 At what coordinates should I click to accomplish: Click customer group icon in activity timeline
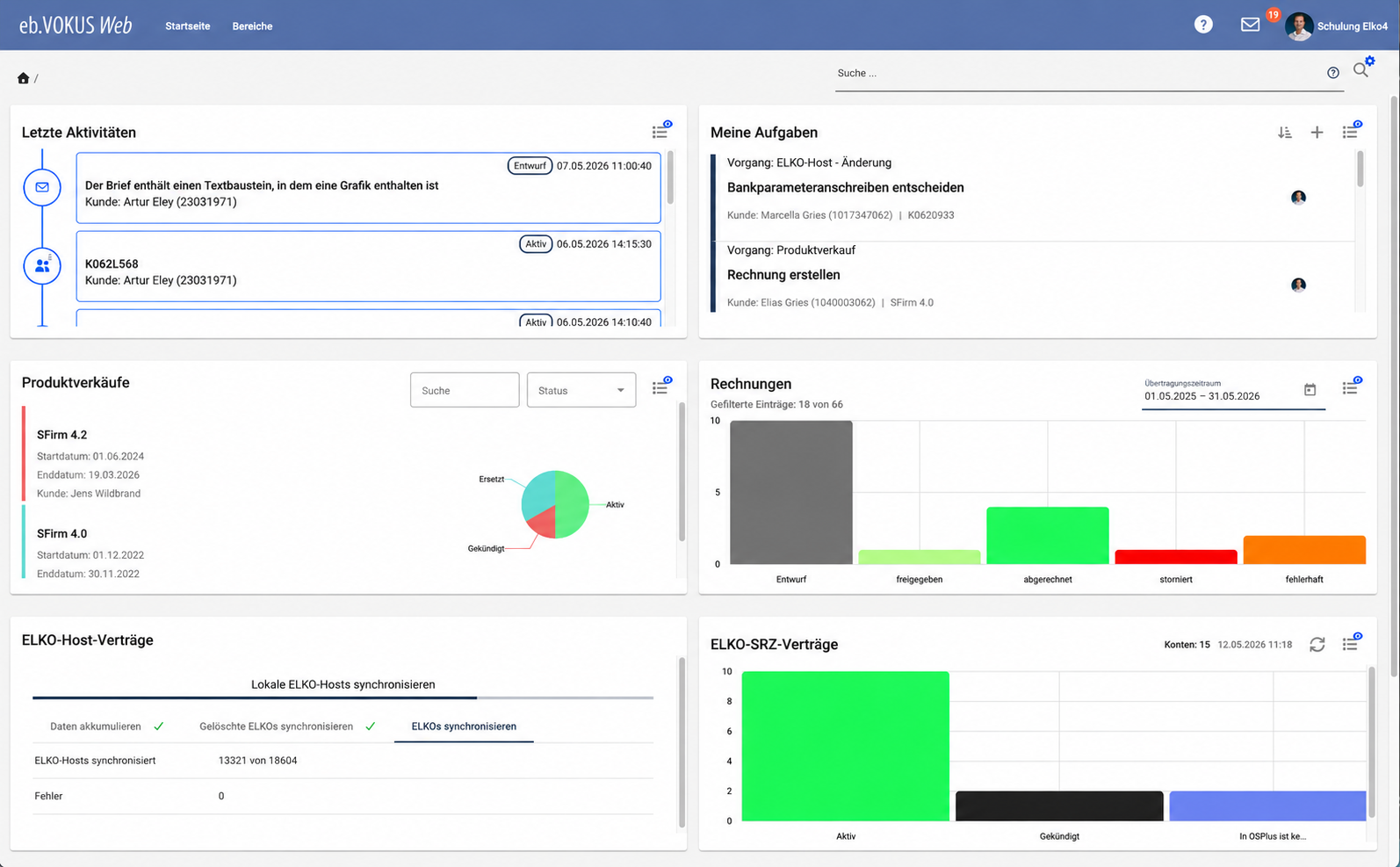tap(42, 265)
